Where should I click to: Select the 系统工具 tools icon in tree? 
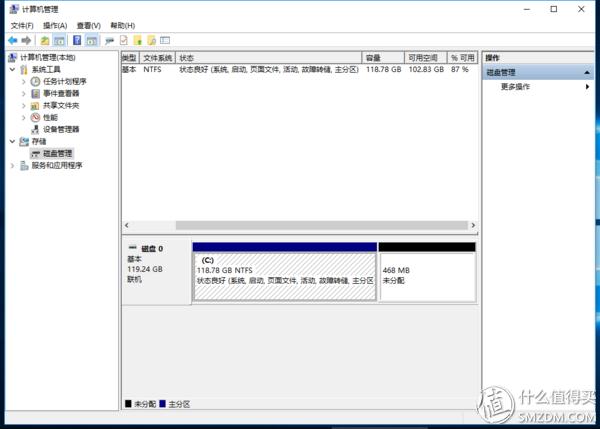pos(24,70)
